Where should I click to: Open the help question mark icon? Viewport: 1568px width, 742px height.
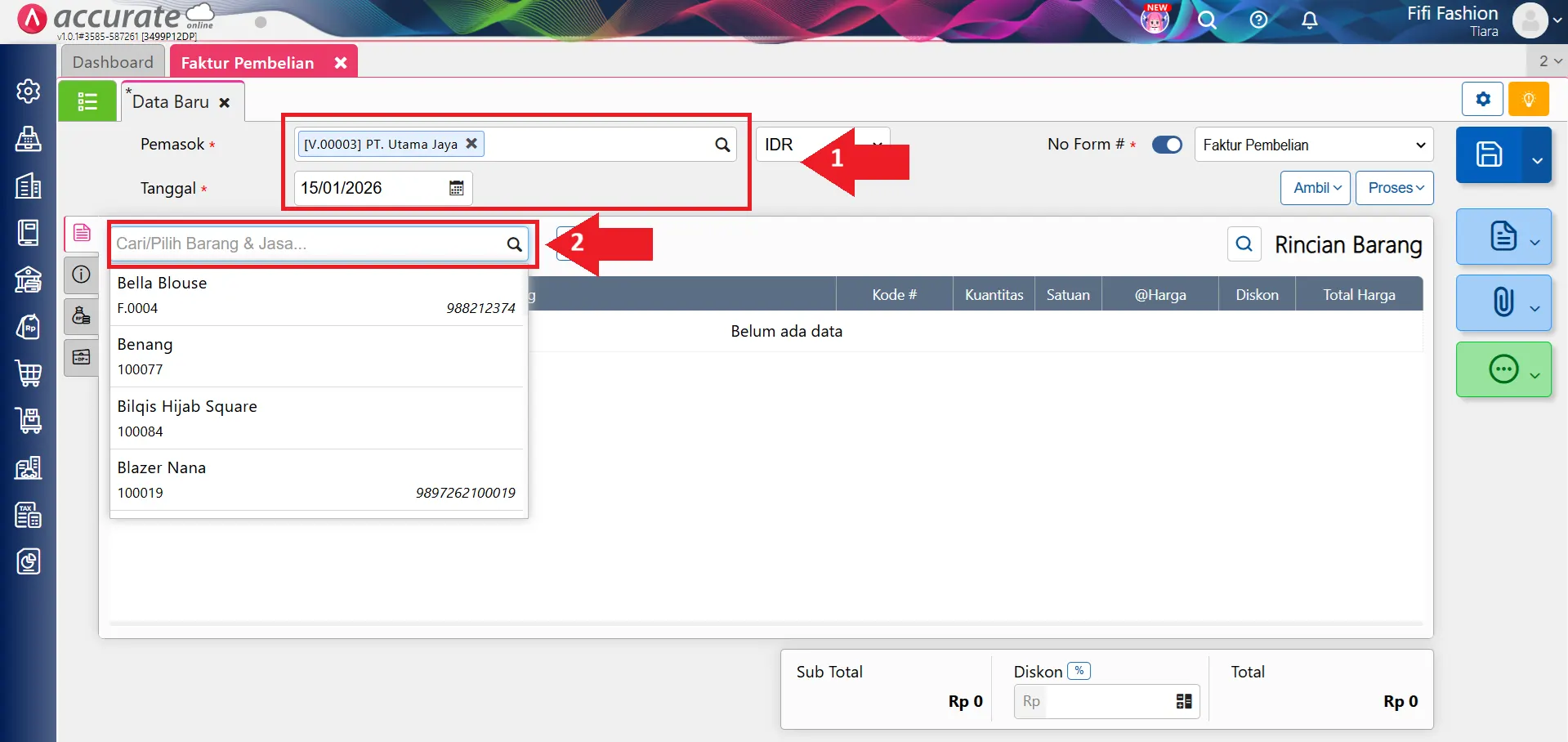1258,20
